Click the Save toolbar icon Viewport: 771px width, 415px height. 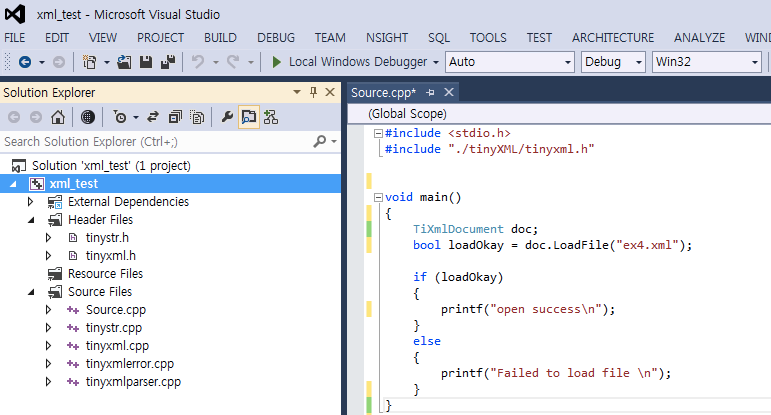(x=146, y=62)
